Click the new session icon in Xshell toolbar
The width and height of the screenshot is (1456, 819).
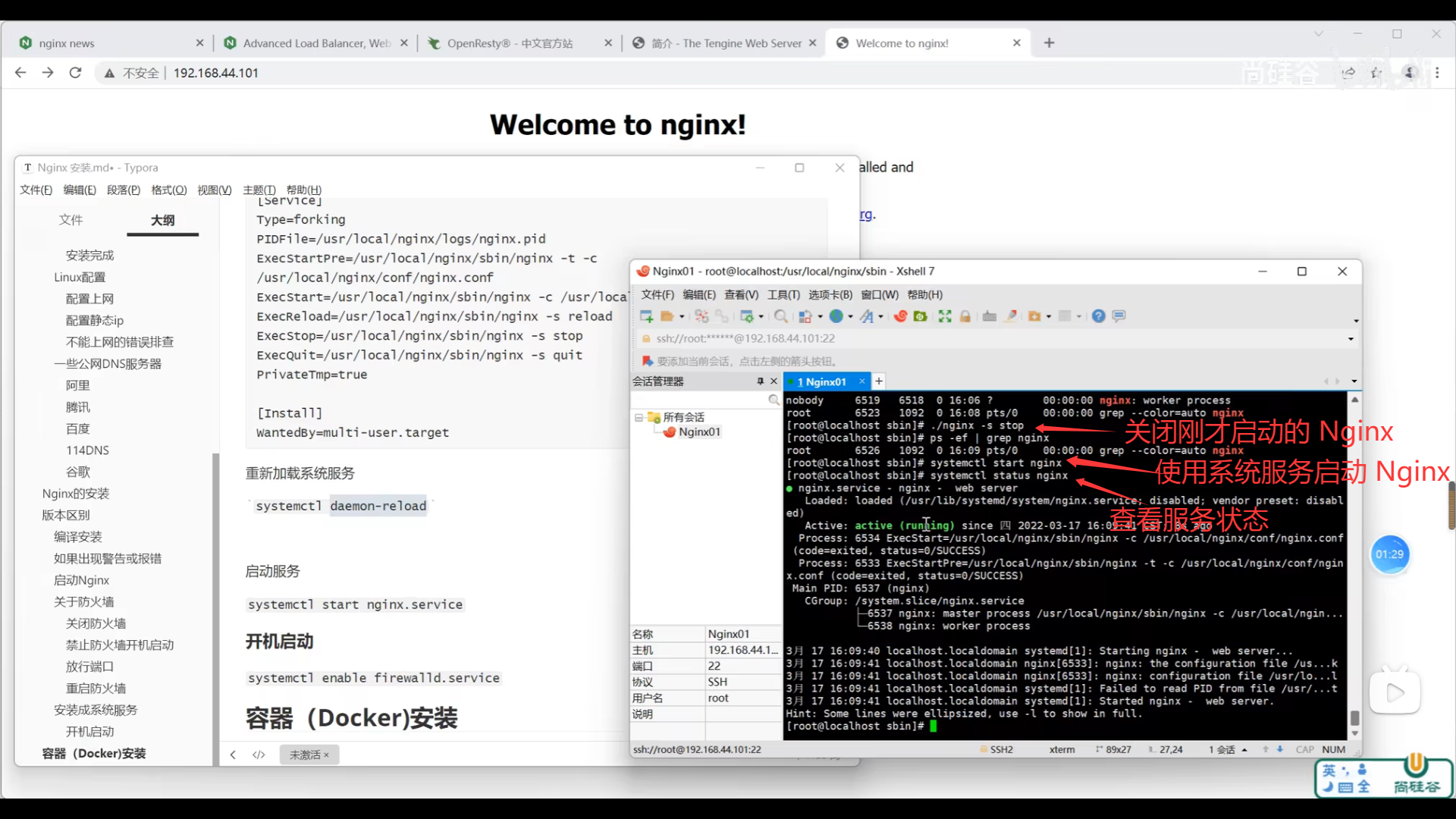tap(646, 316)
